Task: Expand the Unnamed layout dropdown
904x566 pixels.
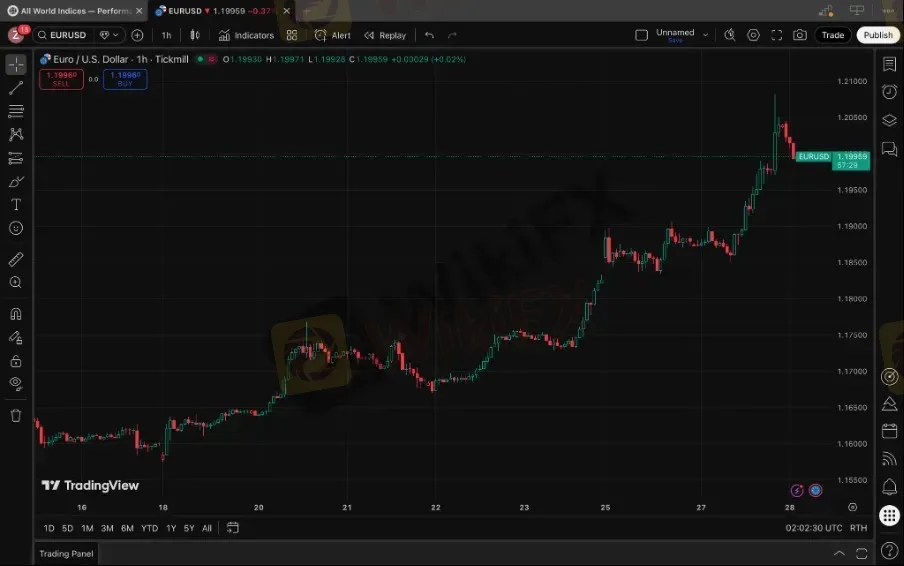Action: point(705,35)
